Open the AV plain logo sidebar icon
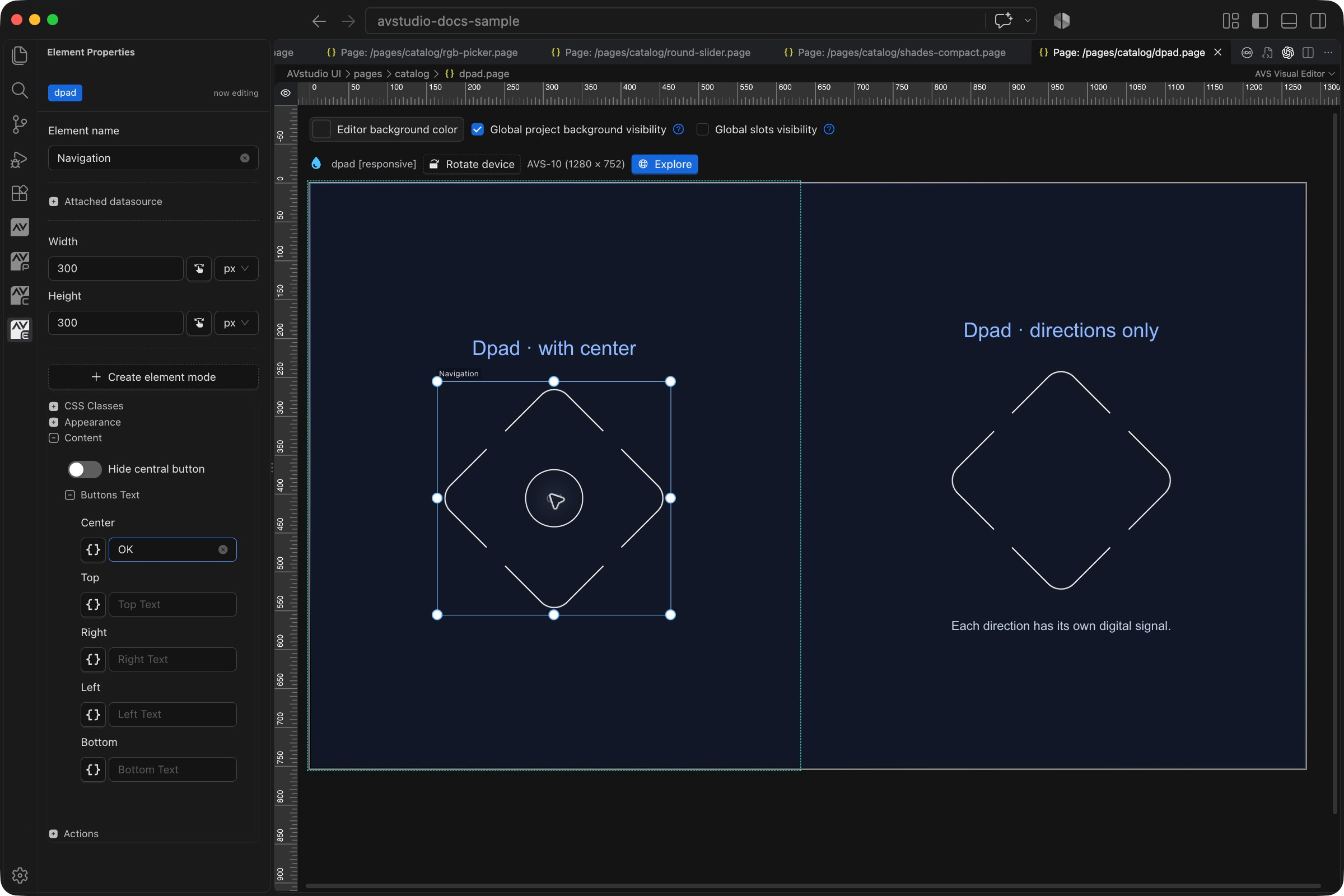 click(x=20, y=227)
